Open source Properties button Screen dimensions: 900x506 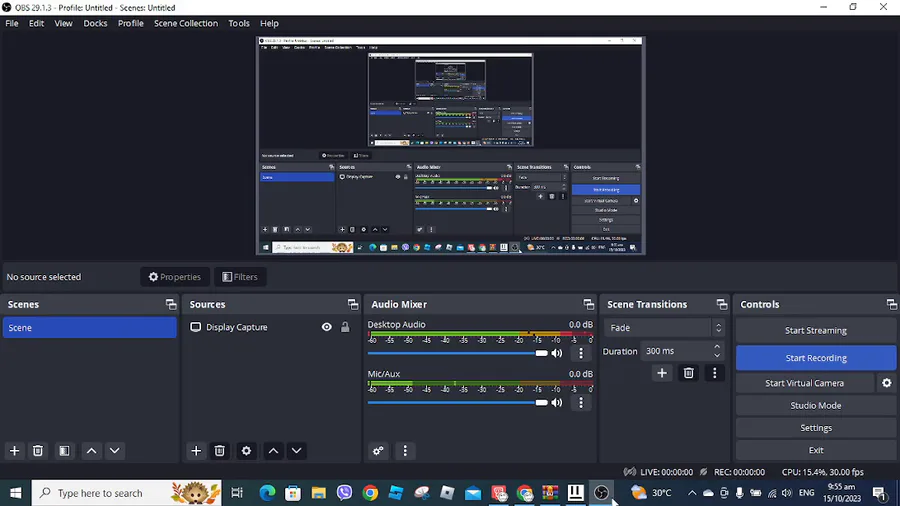click(175, 277)
